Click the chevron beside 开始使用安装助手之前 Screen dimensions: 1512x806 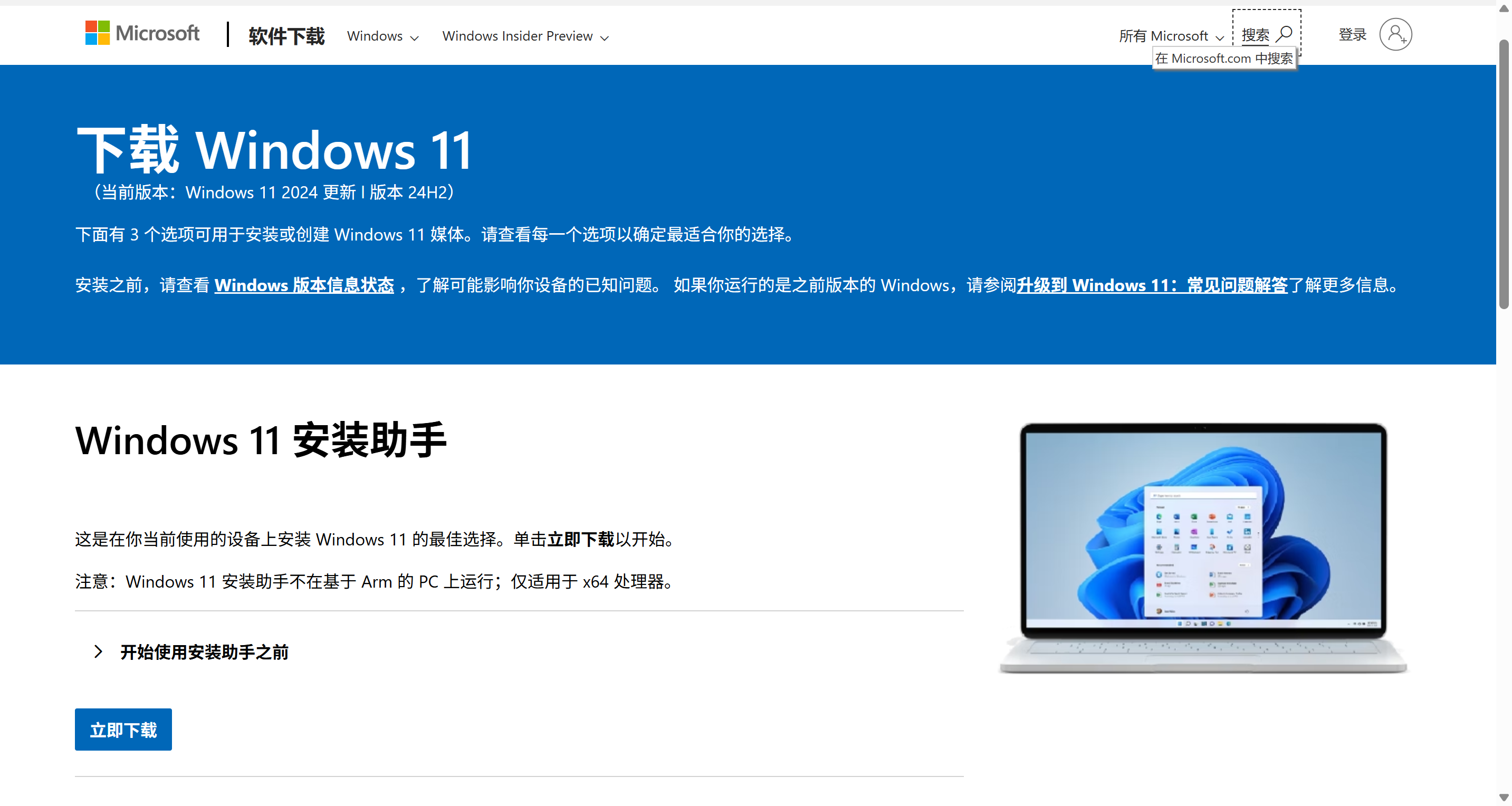98,651
